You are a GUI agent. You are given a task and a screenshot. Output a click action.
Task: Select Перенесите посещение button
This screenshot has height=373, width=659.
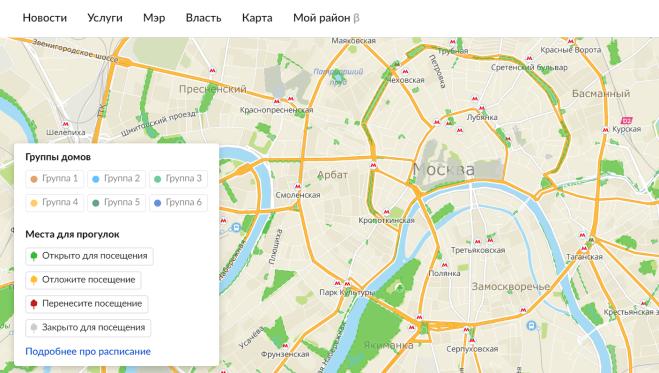(87, 304)
